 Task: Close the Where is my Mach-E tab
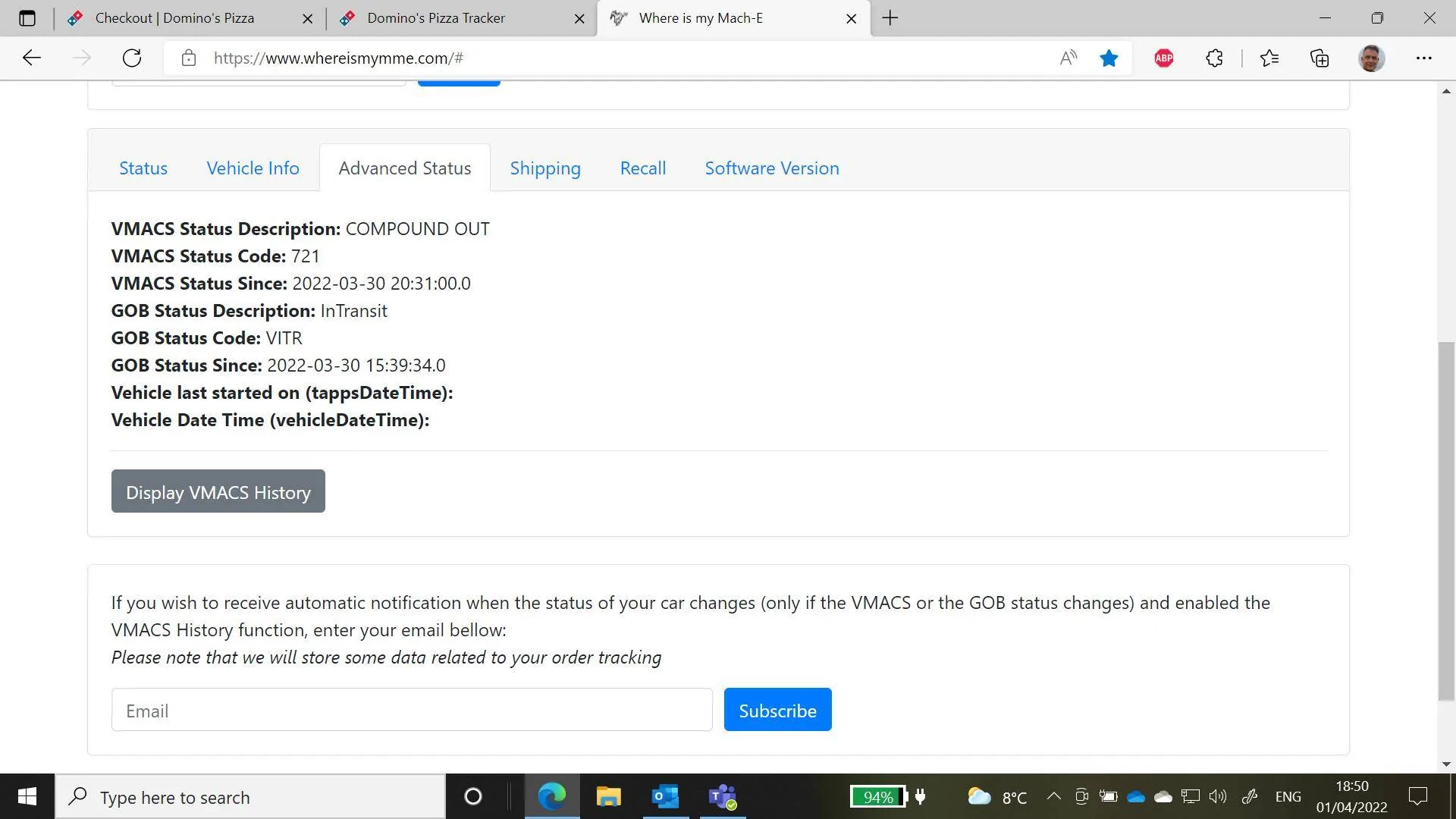point(851,19)
